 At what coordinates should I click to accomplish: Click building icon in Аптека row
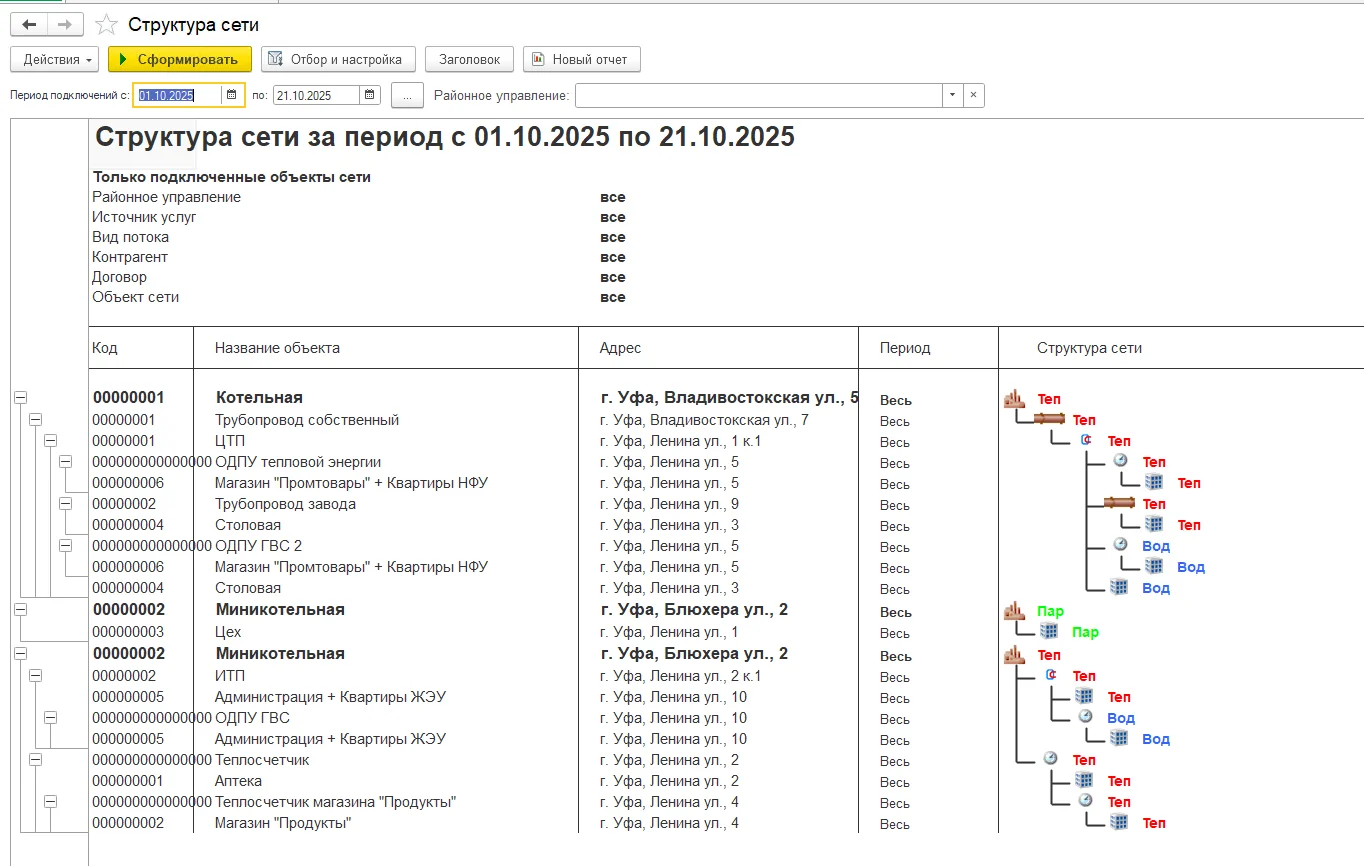[1084, 780]
